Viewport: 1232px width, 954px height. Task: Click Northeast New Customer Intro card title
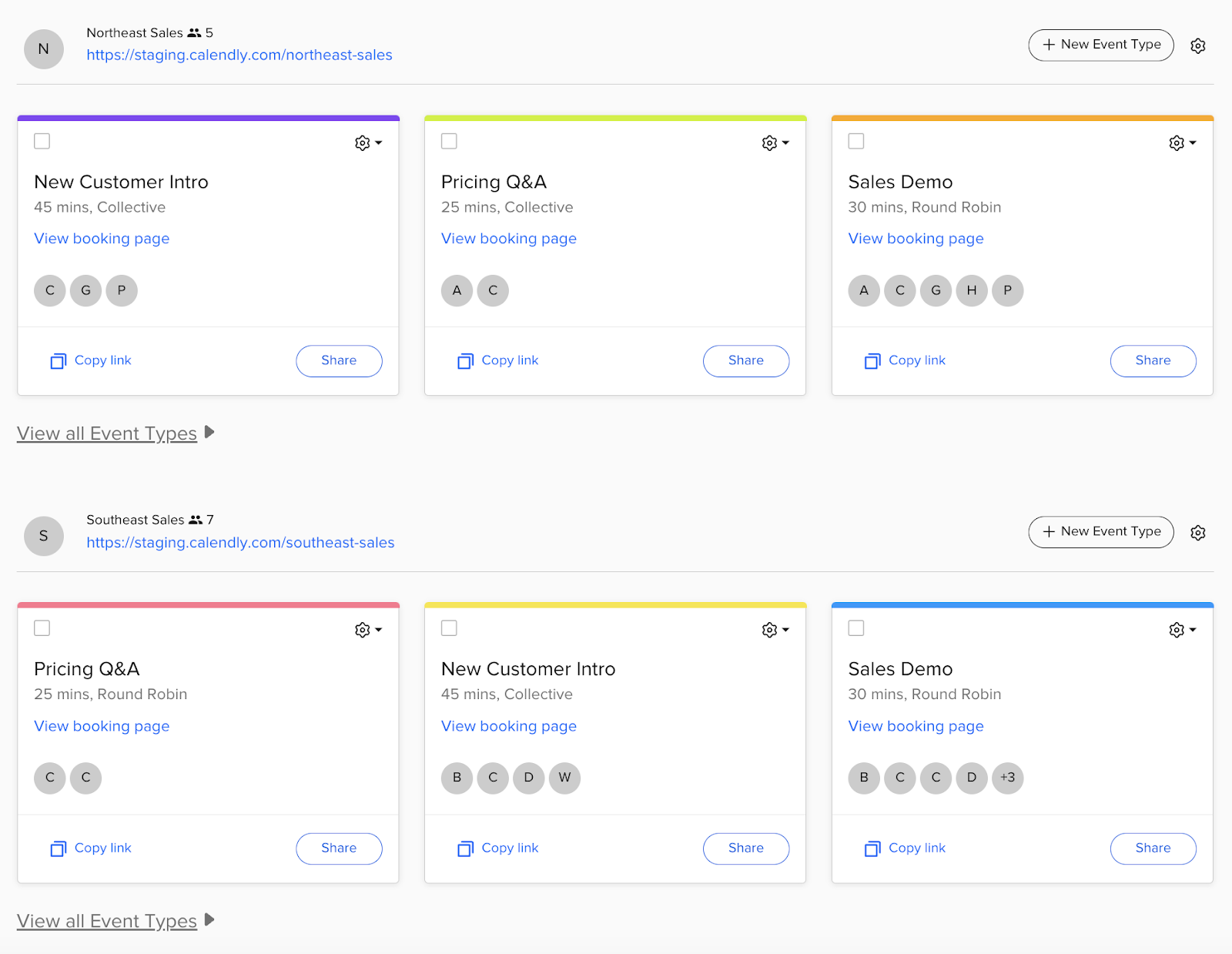pos(121,182)
